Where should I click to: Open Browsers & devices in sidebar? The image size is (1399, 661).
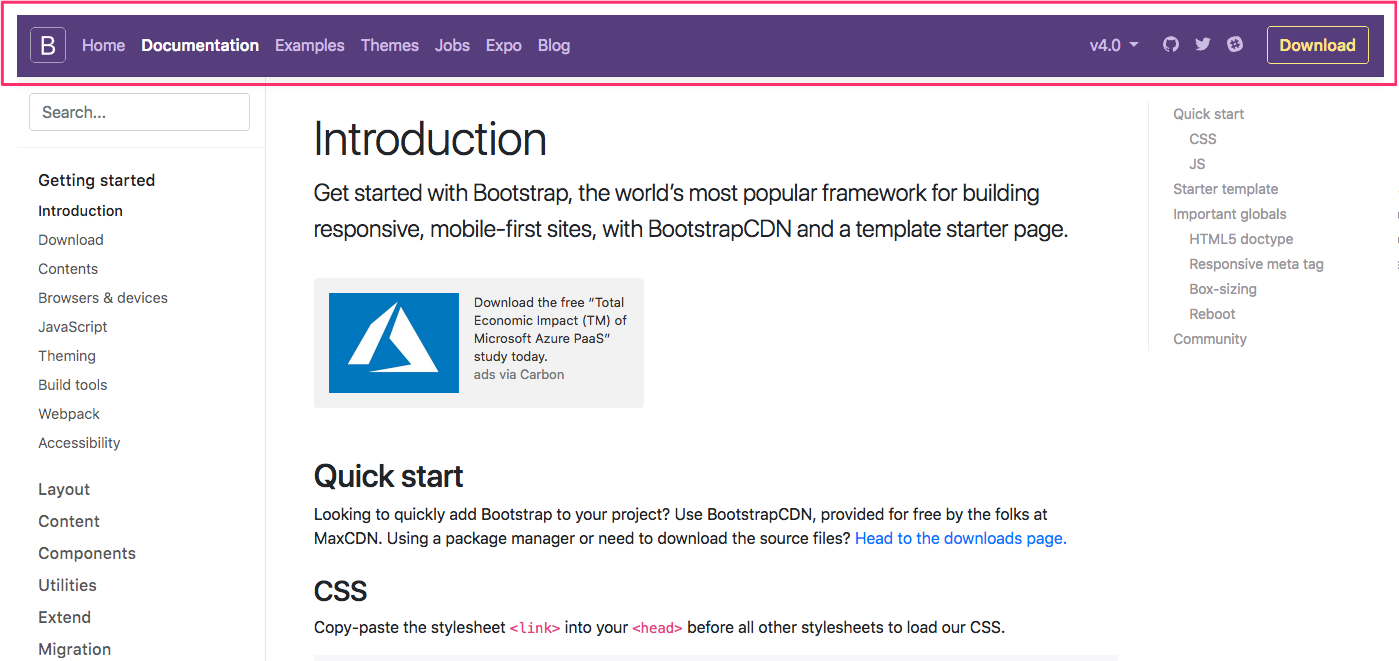103,298
